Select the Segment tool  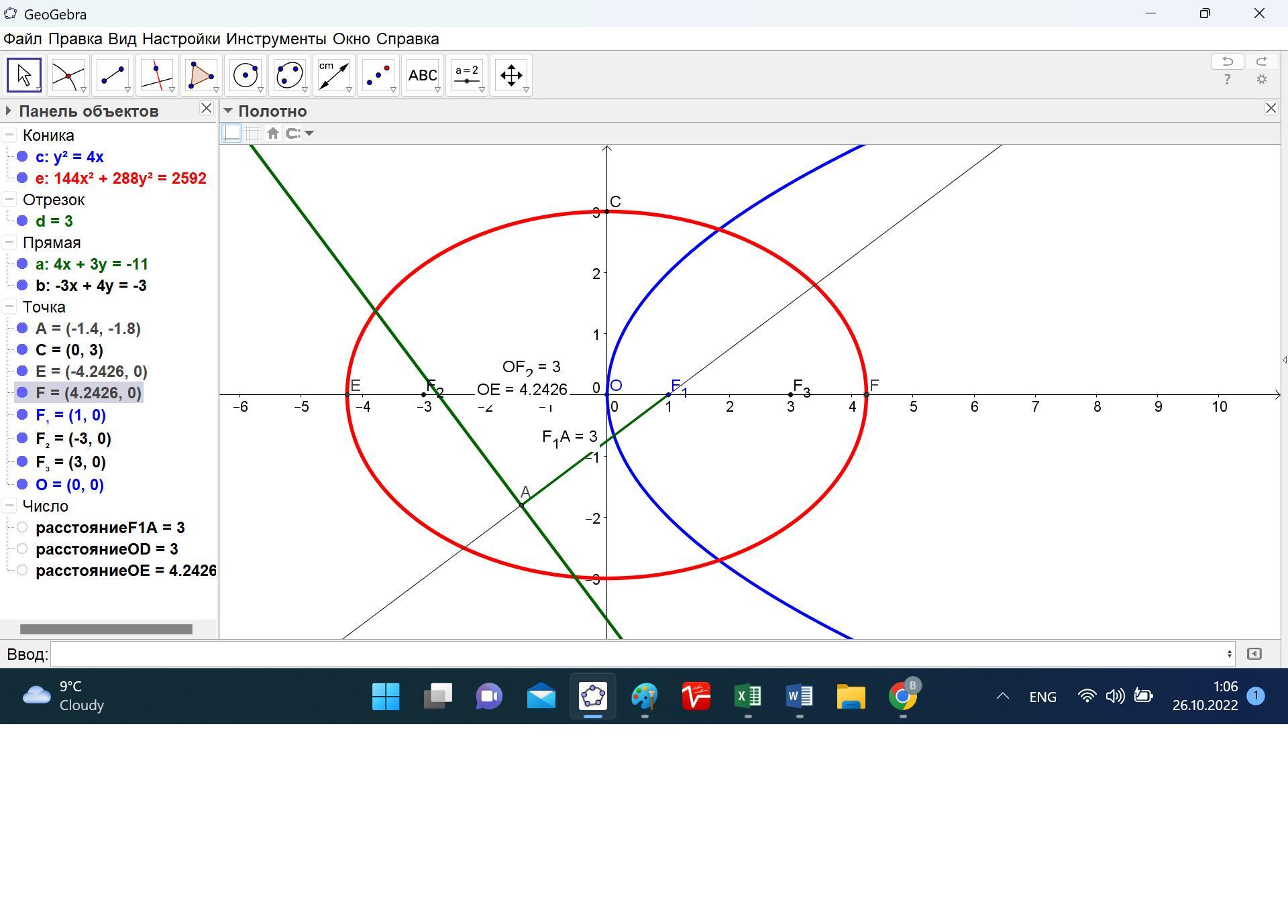112,75
